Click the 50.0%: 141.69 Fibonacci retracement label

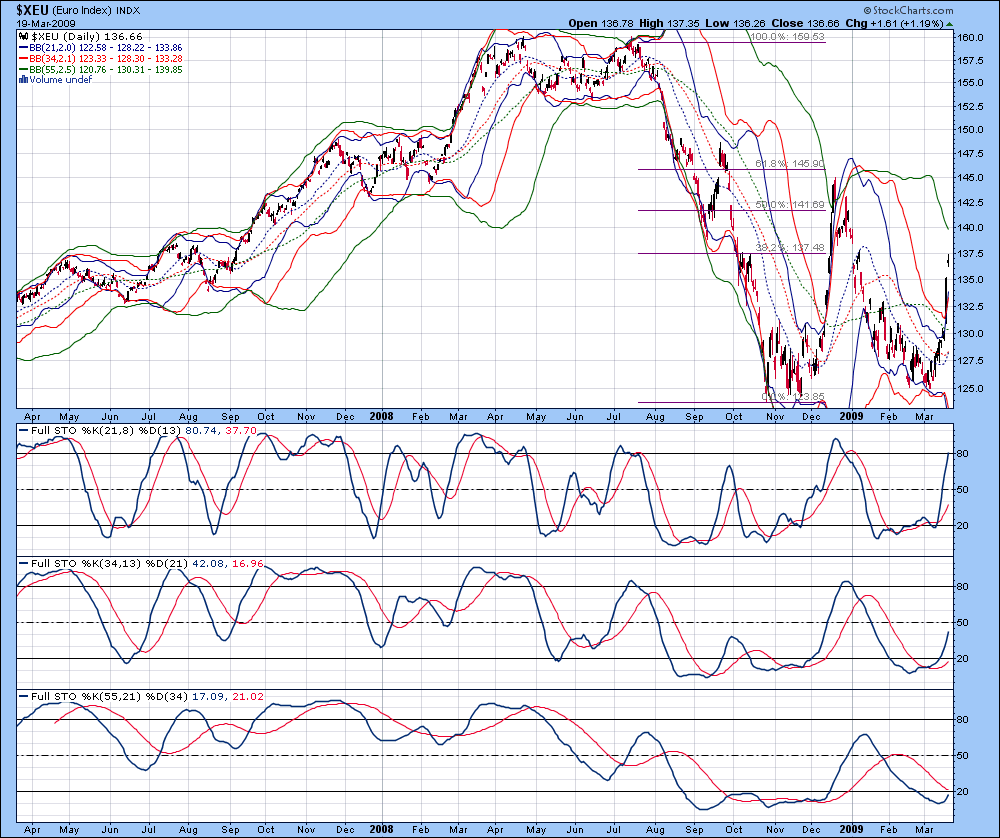[x=790, y=205]
